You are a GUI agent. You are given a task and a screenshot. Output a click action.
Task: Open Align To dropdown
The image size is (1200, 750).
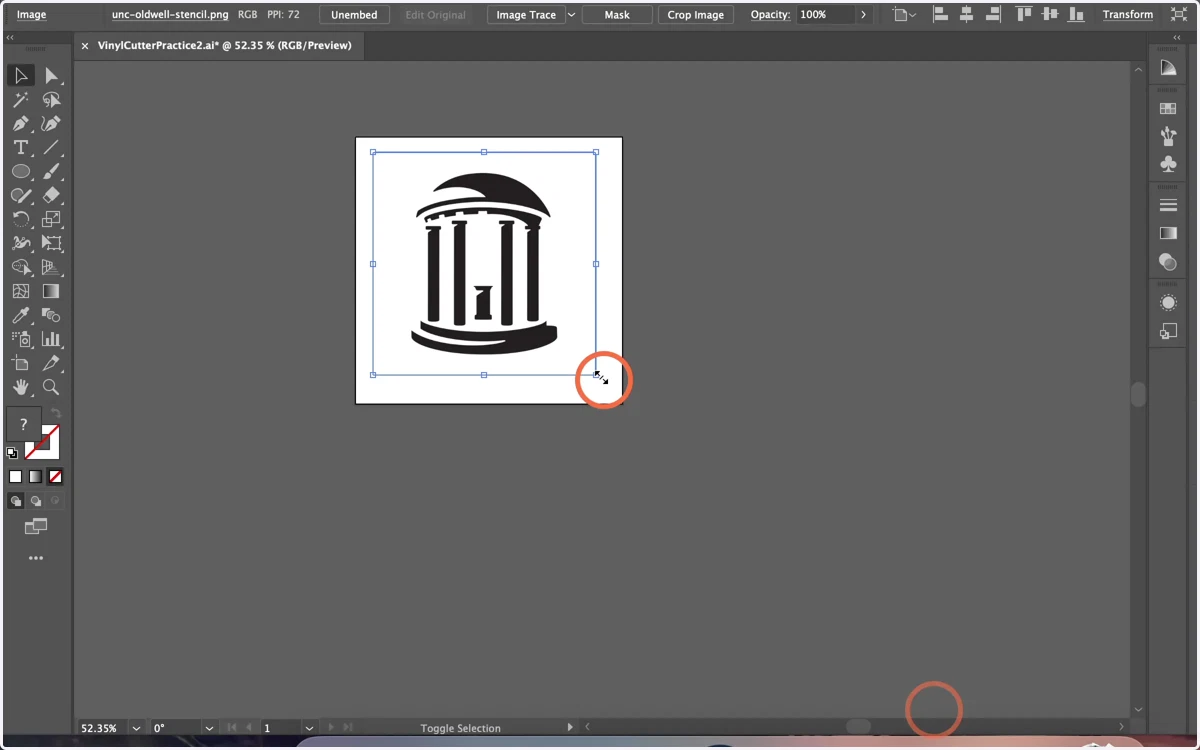(904, 15)
